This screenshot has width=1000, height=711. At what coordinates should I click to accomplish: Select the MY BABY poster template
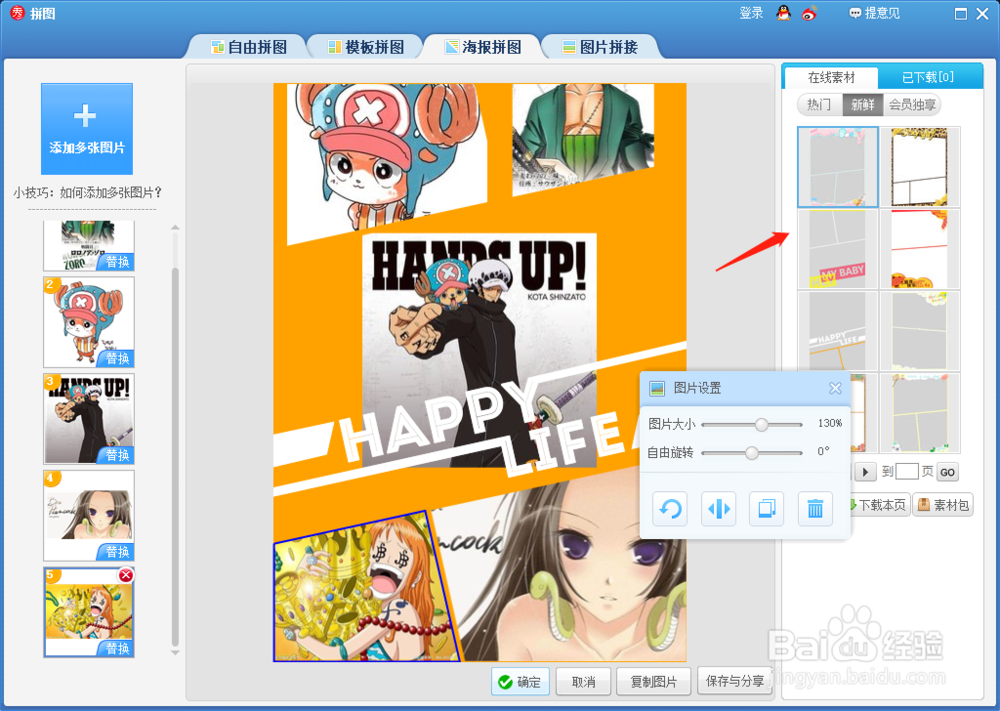pos(838,249)
